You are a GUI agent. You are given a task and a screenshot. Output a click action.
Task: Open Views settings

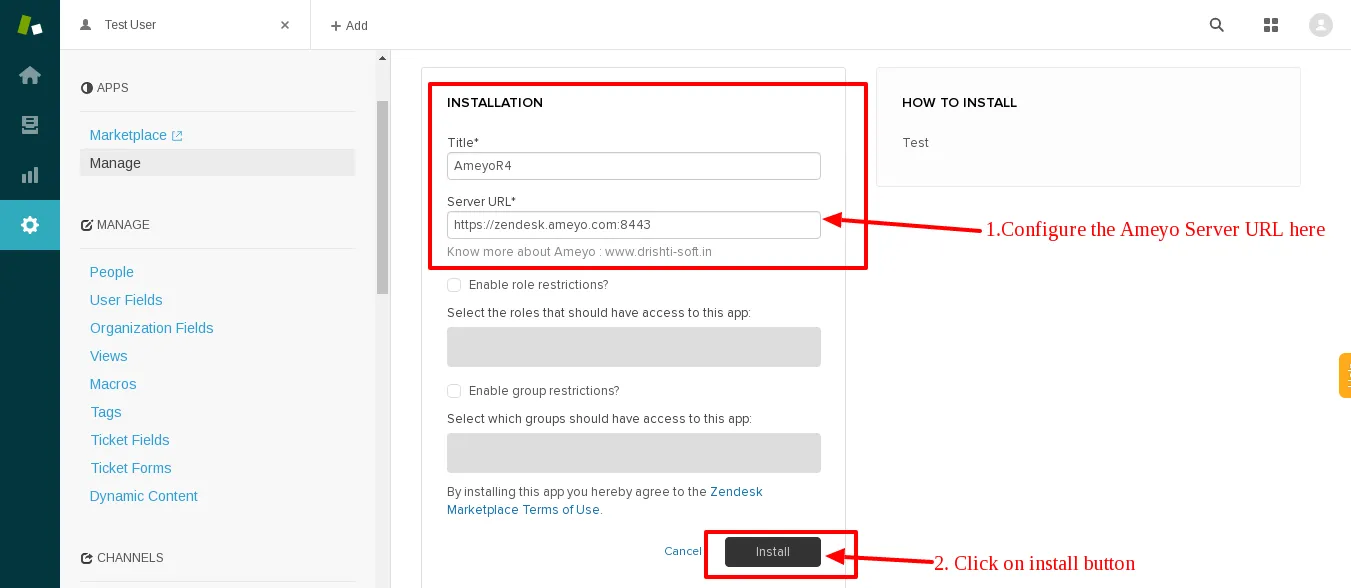click(x=108, y=356)
